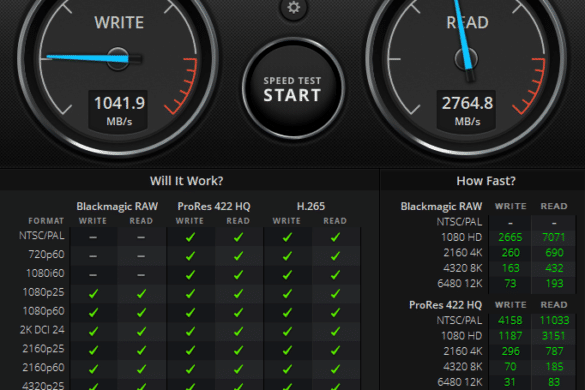Click 2K DCI 24 Blackmagic RAW read checkmark
This screenshot has height=390, width=585.
[141, 331]
